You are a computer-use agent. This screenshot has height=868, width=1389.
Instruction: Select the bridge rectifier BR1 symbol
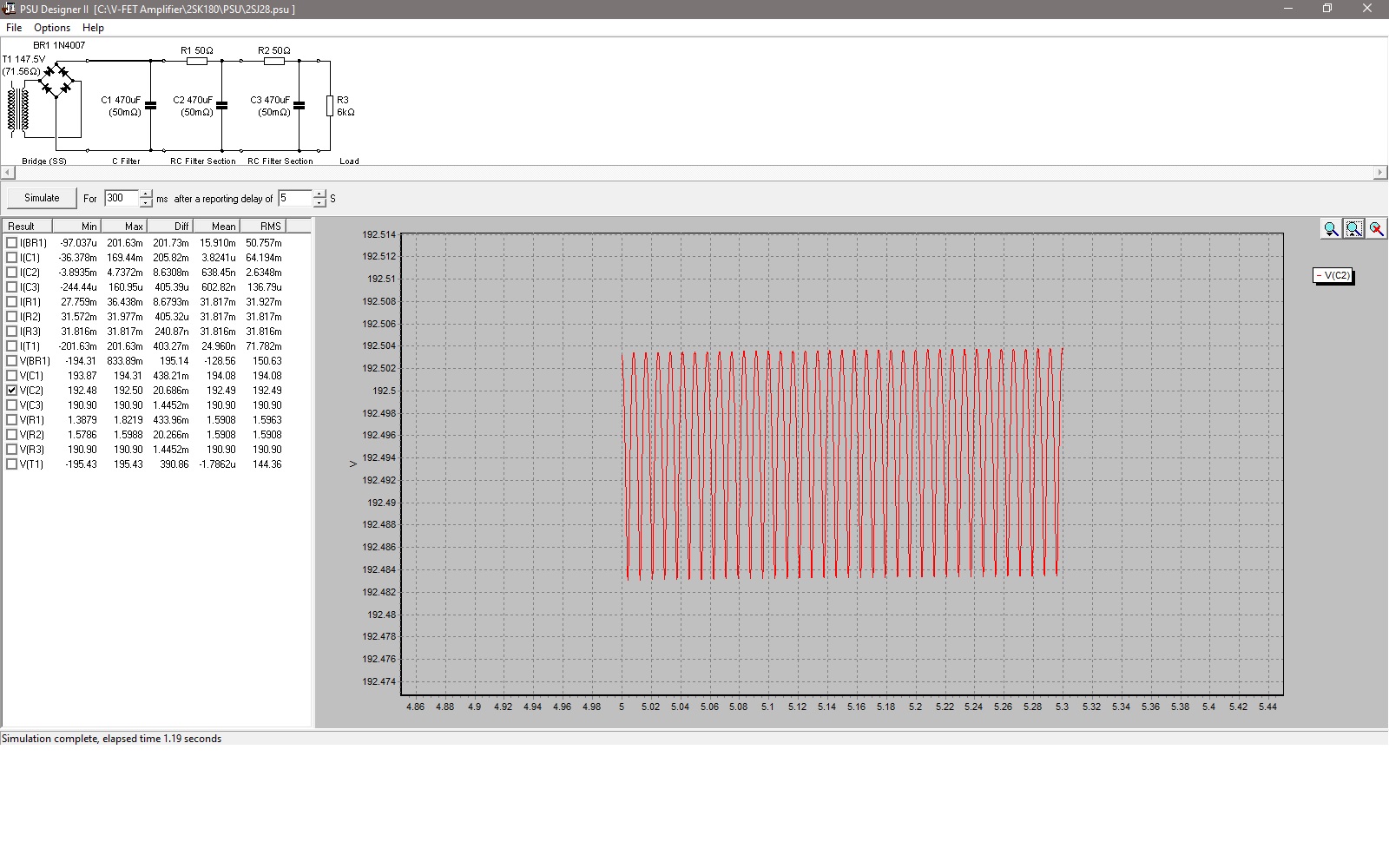point(57,80)
